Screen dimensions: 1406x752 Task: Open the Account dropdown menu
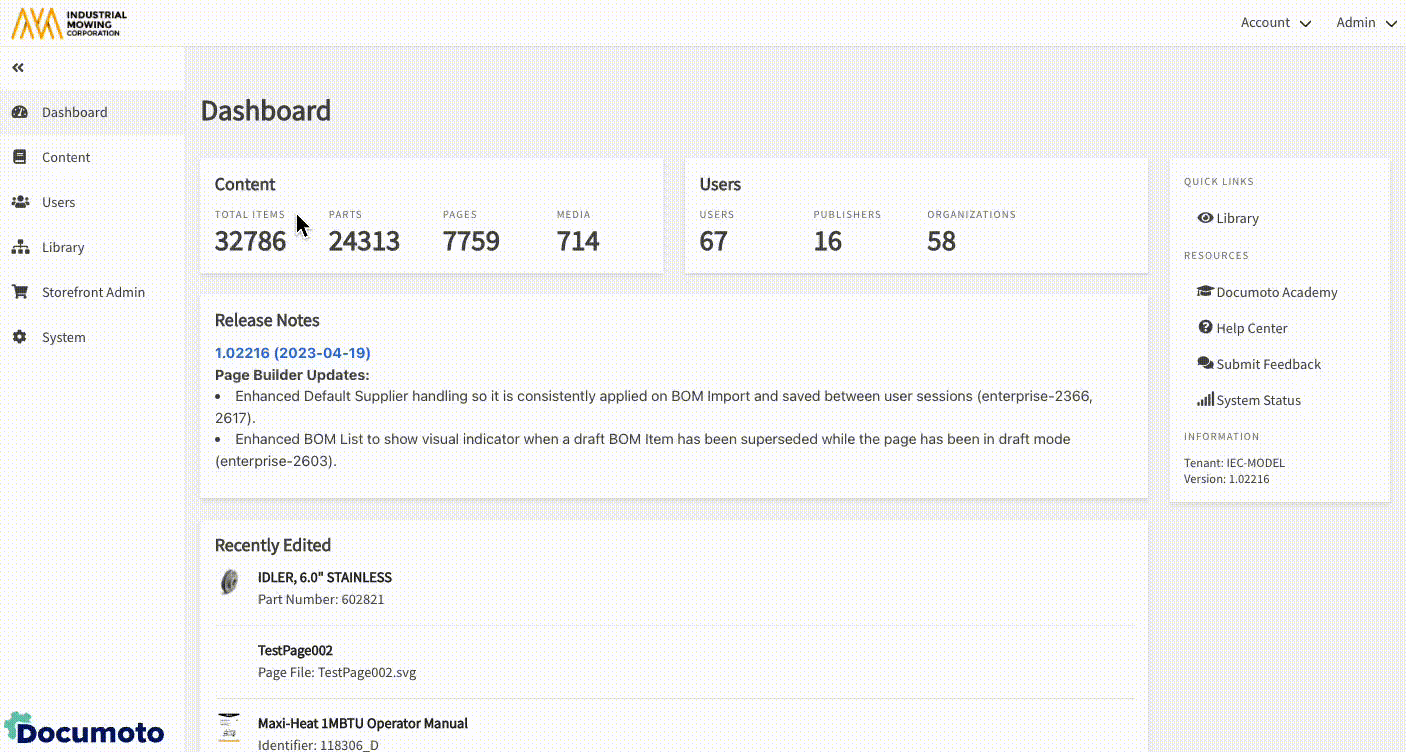tap(1275, 23)
